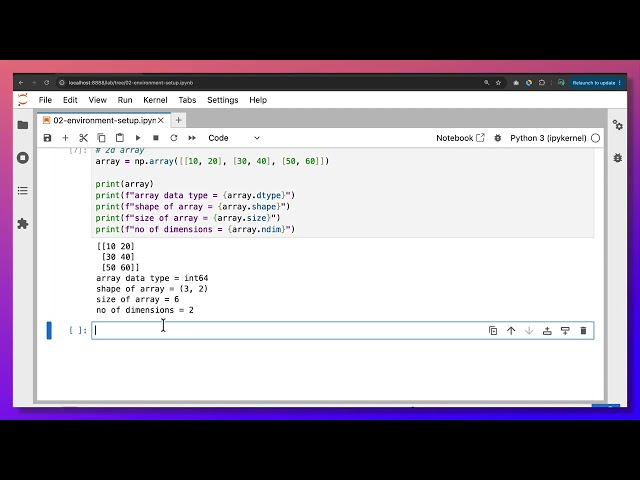
Task: Click the active cell blue collapse bar
Action: tap(49, 331)
